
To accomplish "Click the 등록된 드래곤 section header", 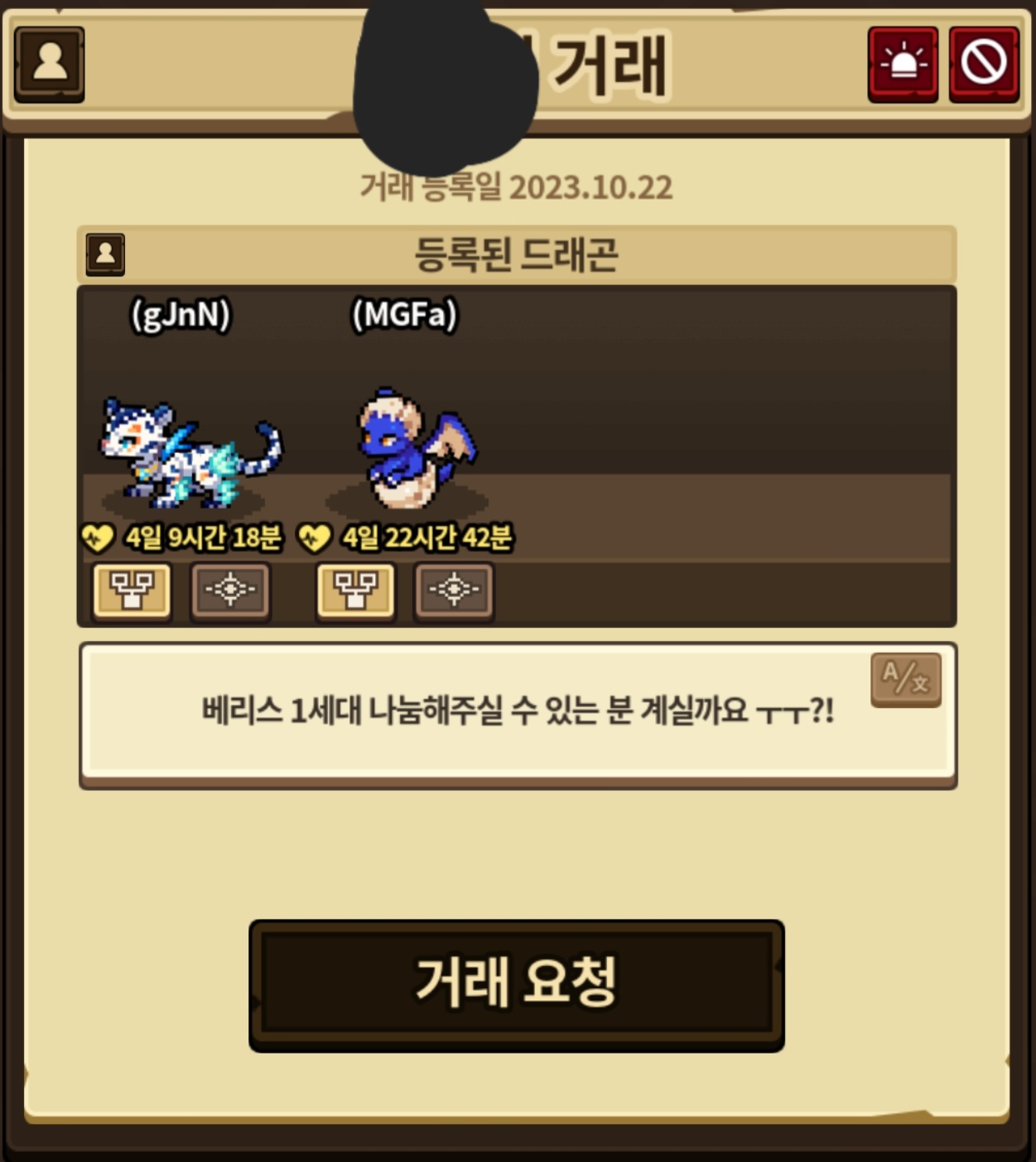I will pos(517,254).
